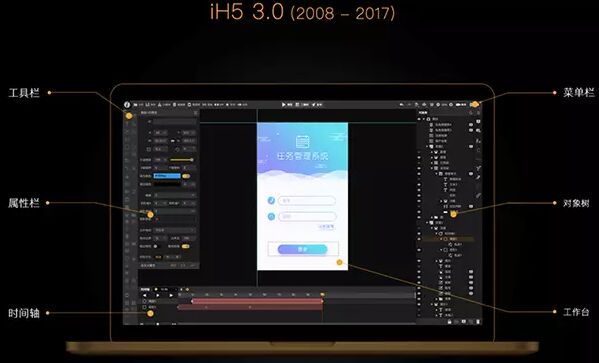Click the play preview icon in the top menu bar
Viewport: 599px width, 363px height.
pos(284,104)
